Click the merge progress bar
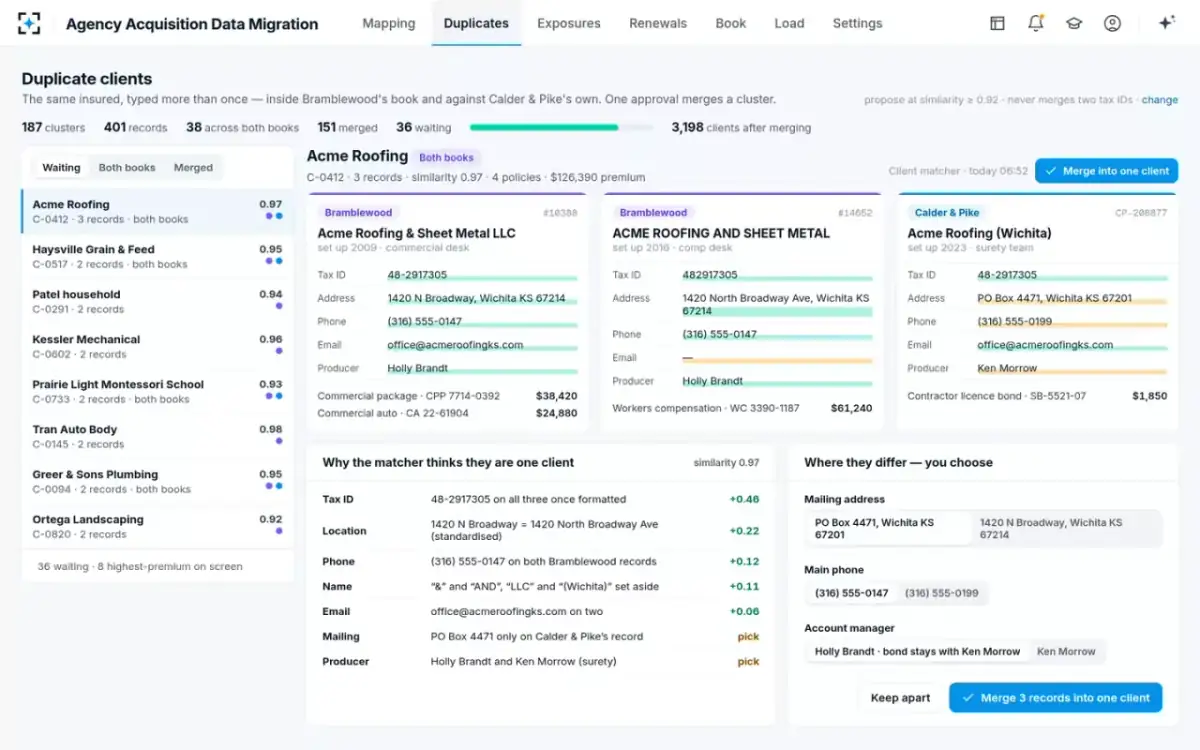The width and height of the screenshot is (1200, 750). [561, 128]
